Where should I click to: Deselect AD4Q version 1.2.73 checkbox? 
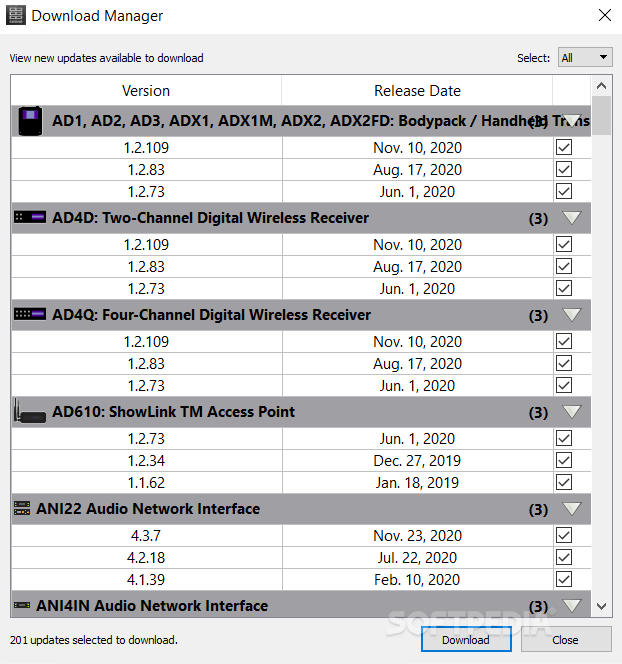point(564,385)
